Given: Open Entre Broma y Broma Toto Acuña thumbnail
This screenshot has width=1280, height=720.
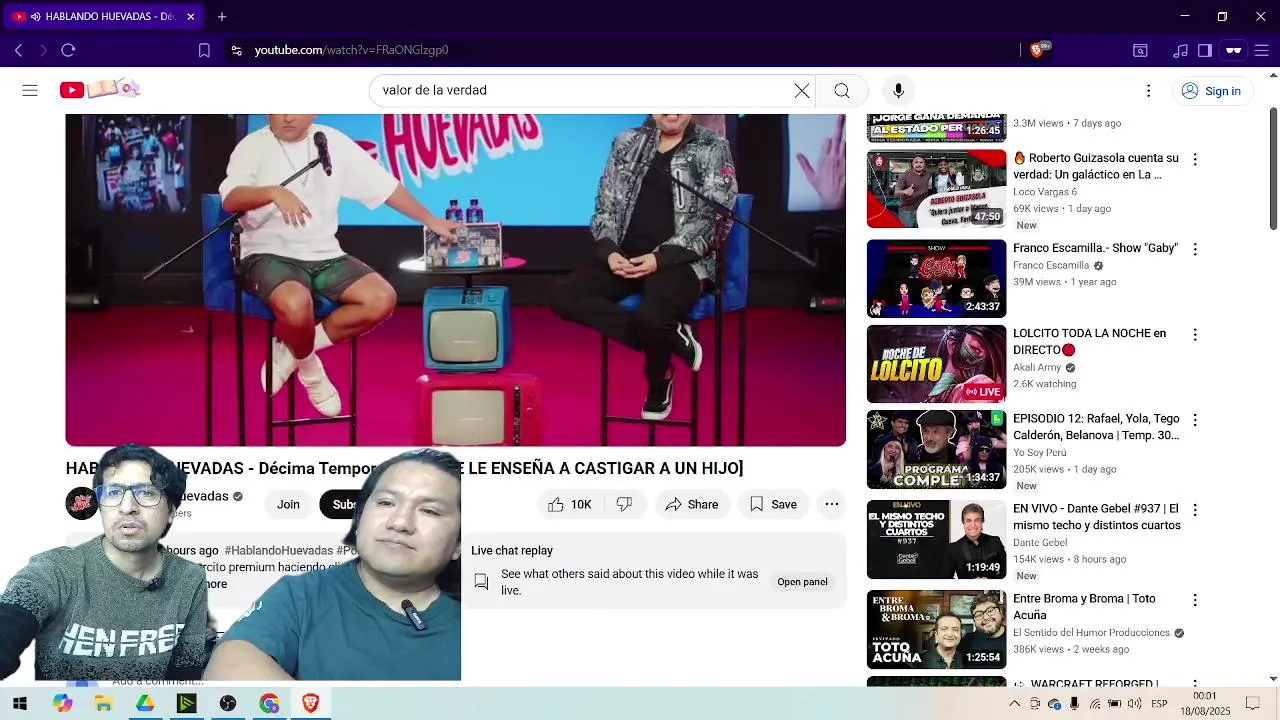Looking at the screenshot, I should pos(936,630).
